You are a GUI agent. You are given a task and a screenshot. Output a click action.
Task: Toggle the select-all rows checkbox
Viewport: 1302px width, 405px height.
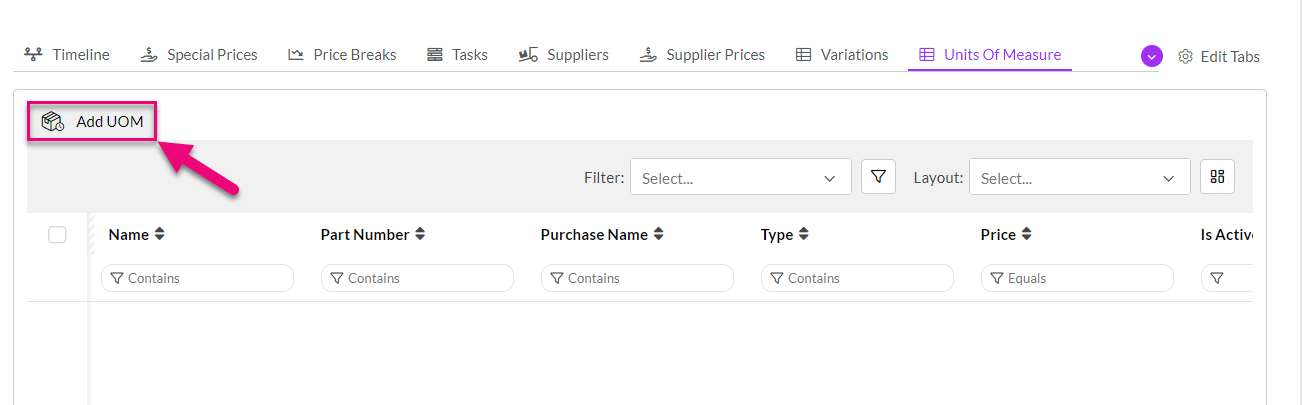(57, 235)
